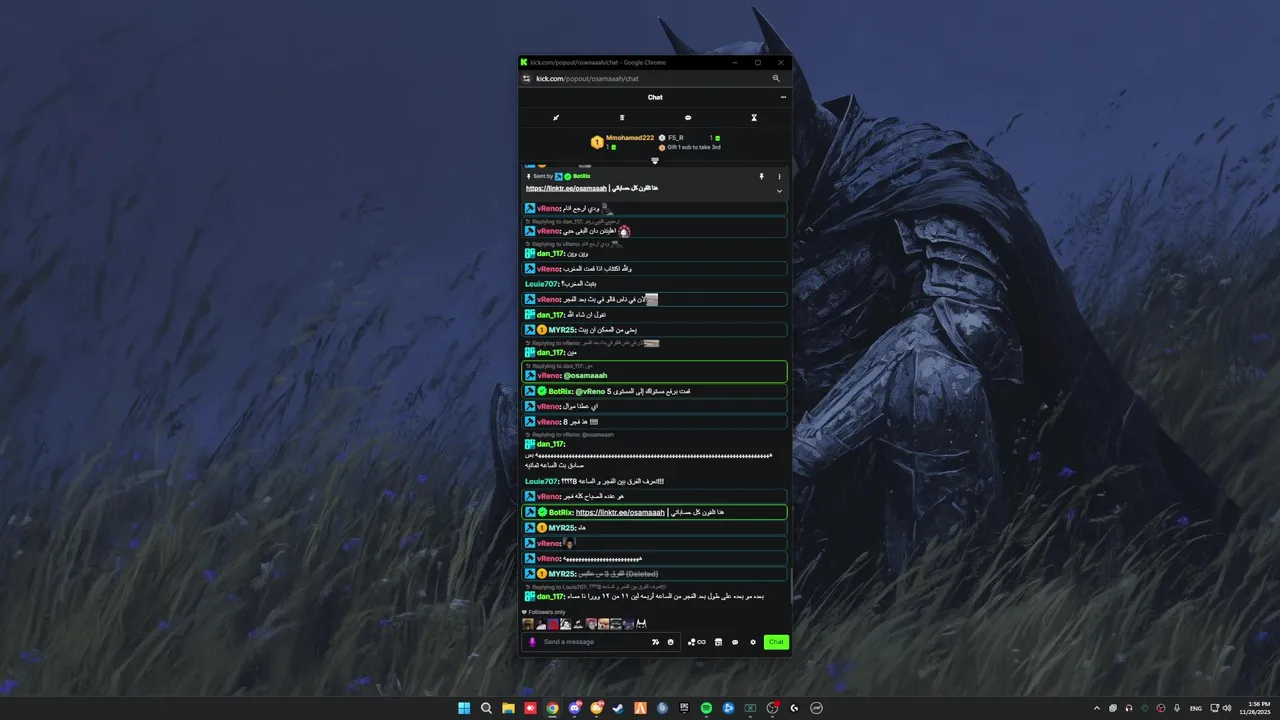The width and height of the screenshot is (1280, 720).
Task: Click username Louie707 asking about the difference
Action: coord(541,481)
